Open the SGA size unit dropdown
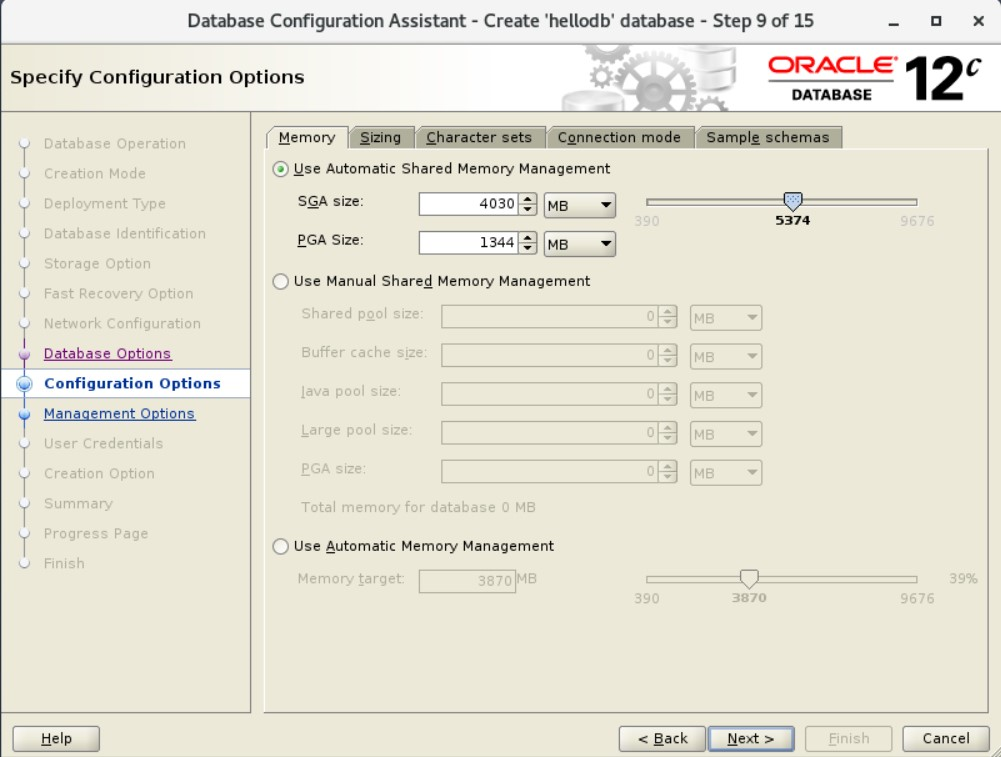Viewport: 1001px width, 757px height. [x=580, y=206]
